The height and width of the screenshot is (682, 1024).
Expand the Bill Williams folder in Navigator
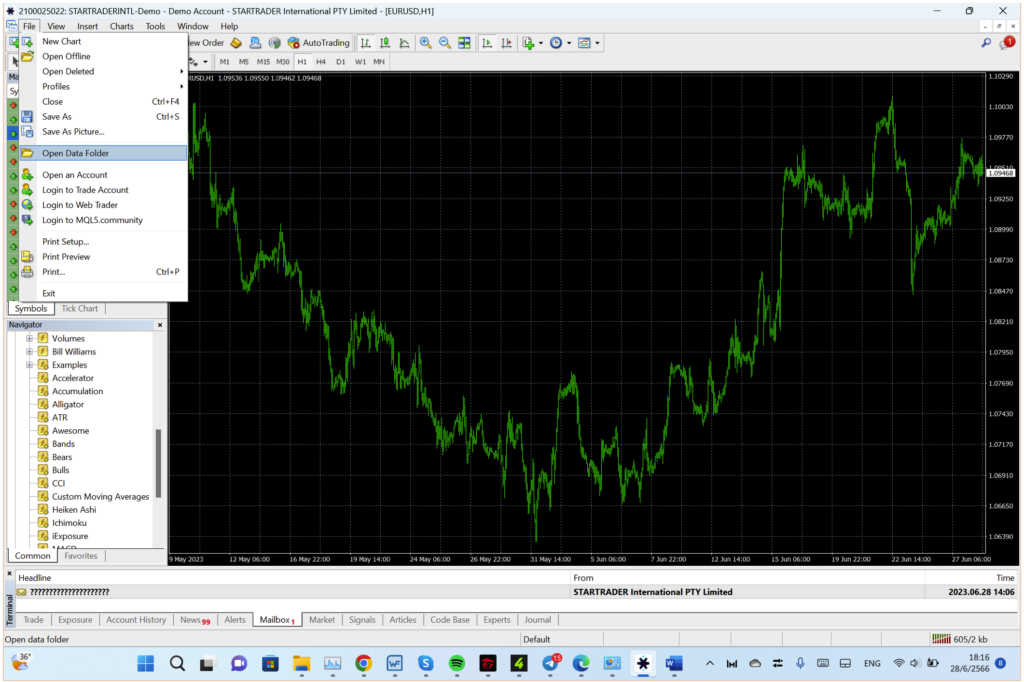pos(29,351)
